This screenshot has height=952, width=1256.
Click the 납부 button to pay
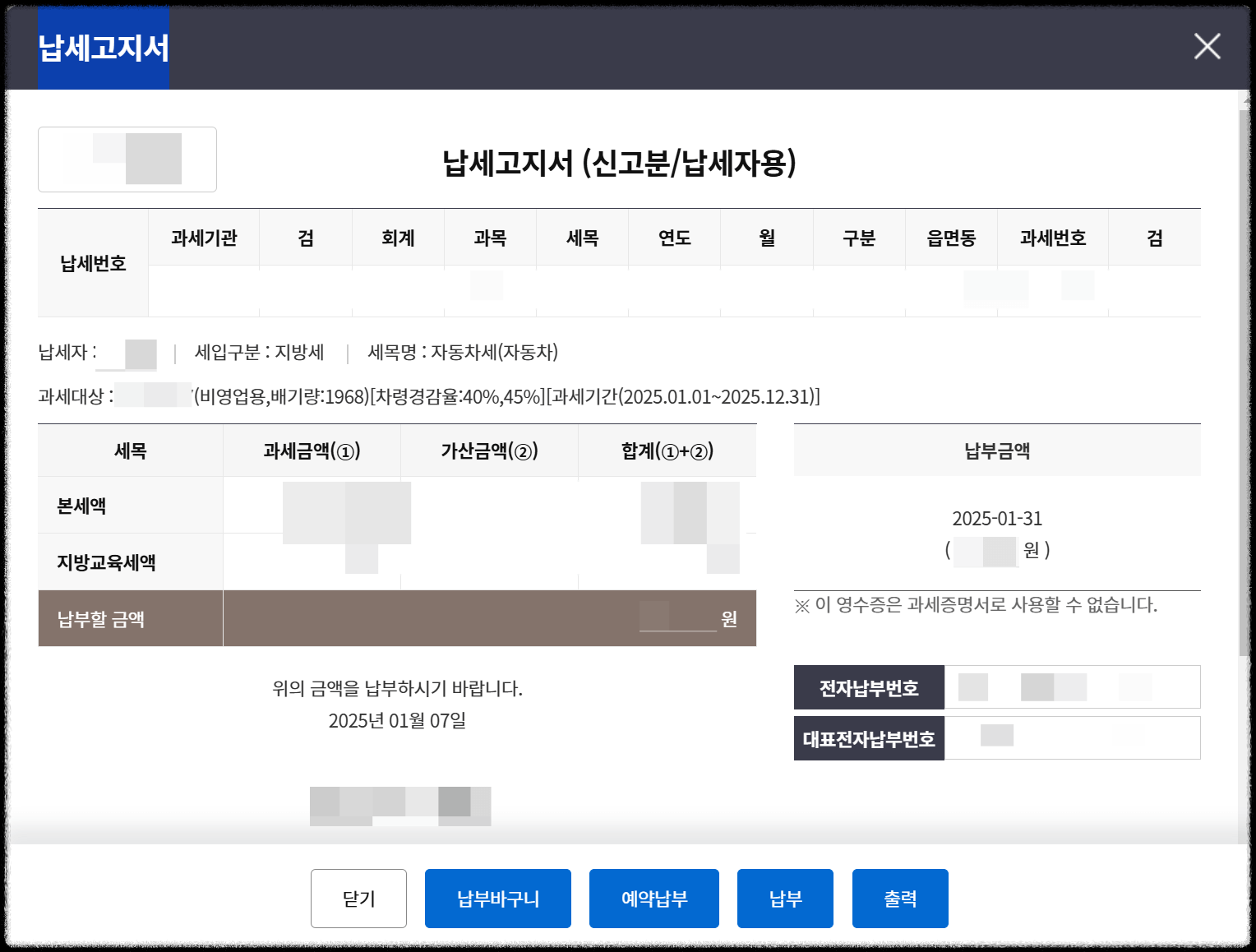tap(784, 899)
